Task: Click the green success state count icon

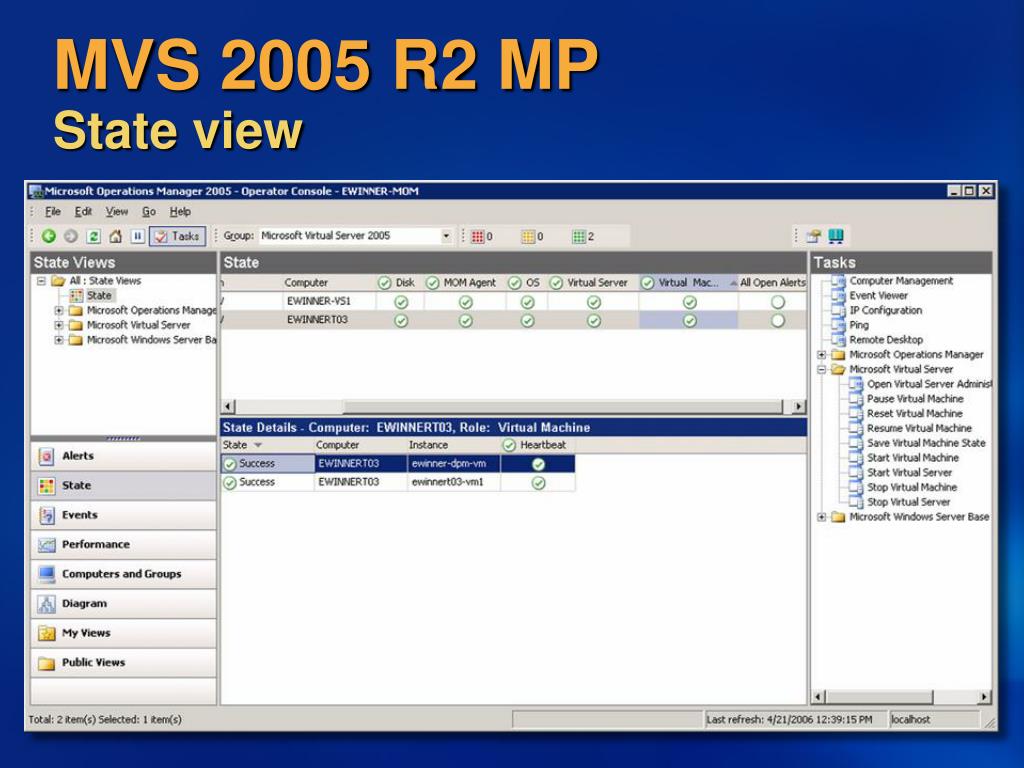Action: [x=579, y=236]
